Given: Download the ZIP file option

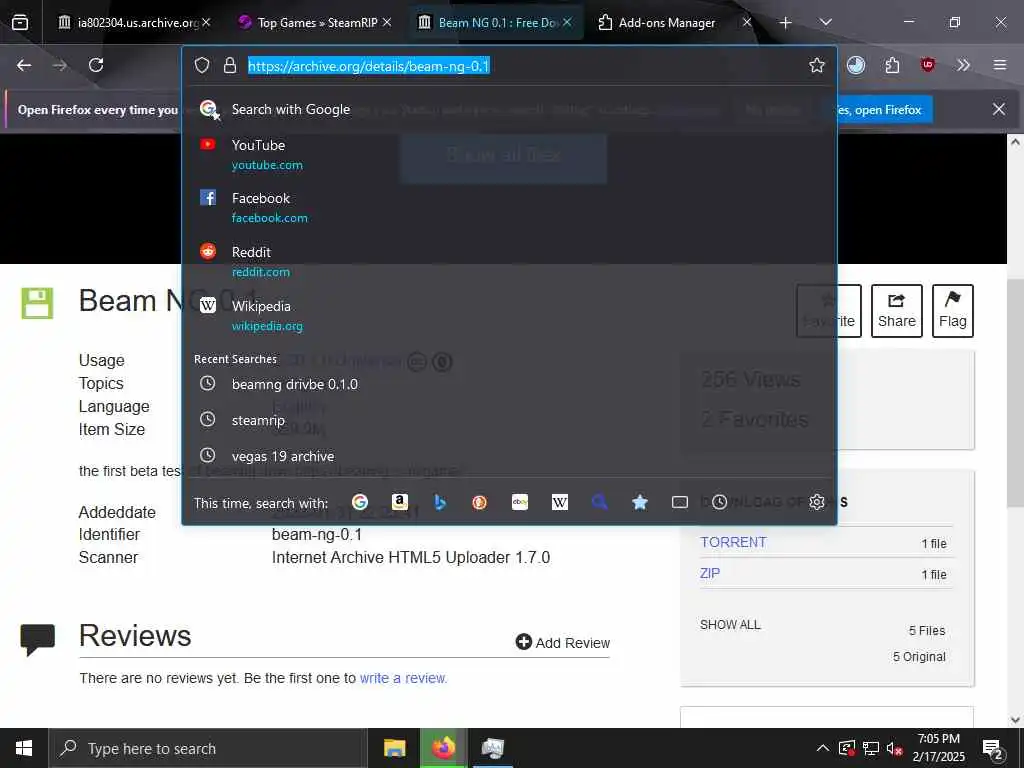Looking at the screenshot, I should point(710,573).
